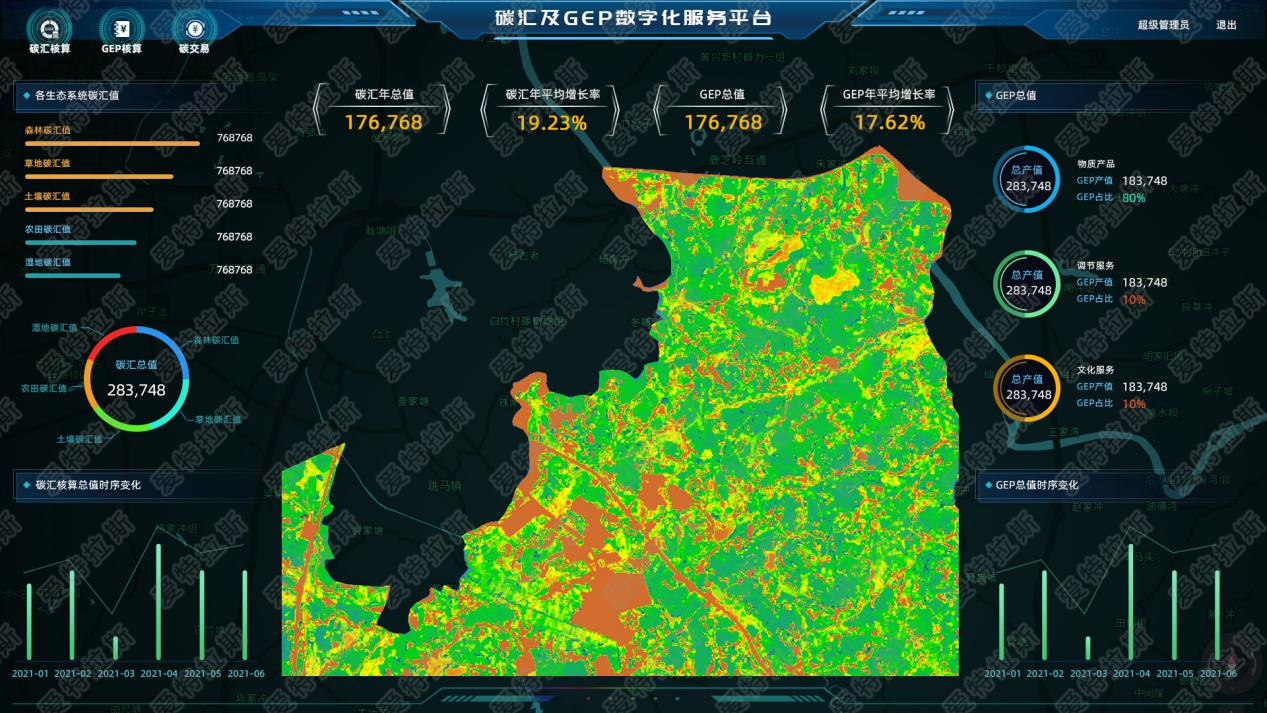Click the 碳汇总值 donut chart center
Viewport: 1267px width, 713px height.
[136, 380]
